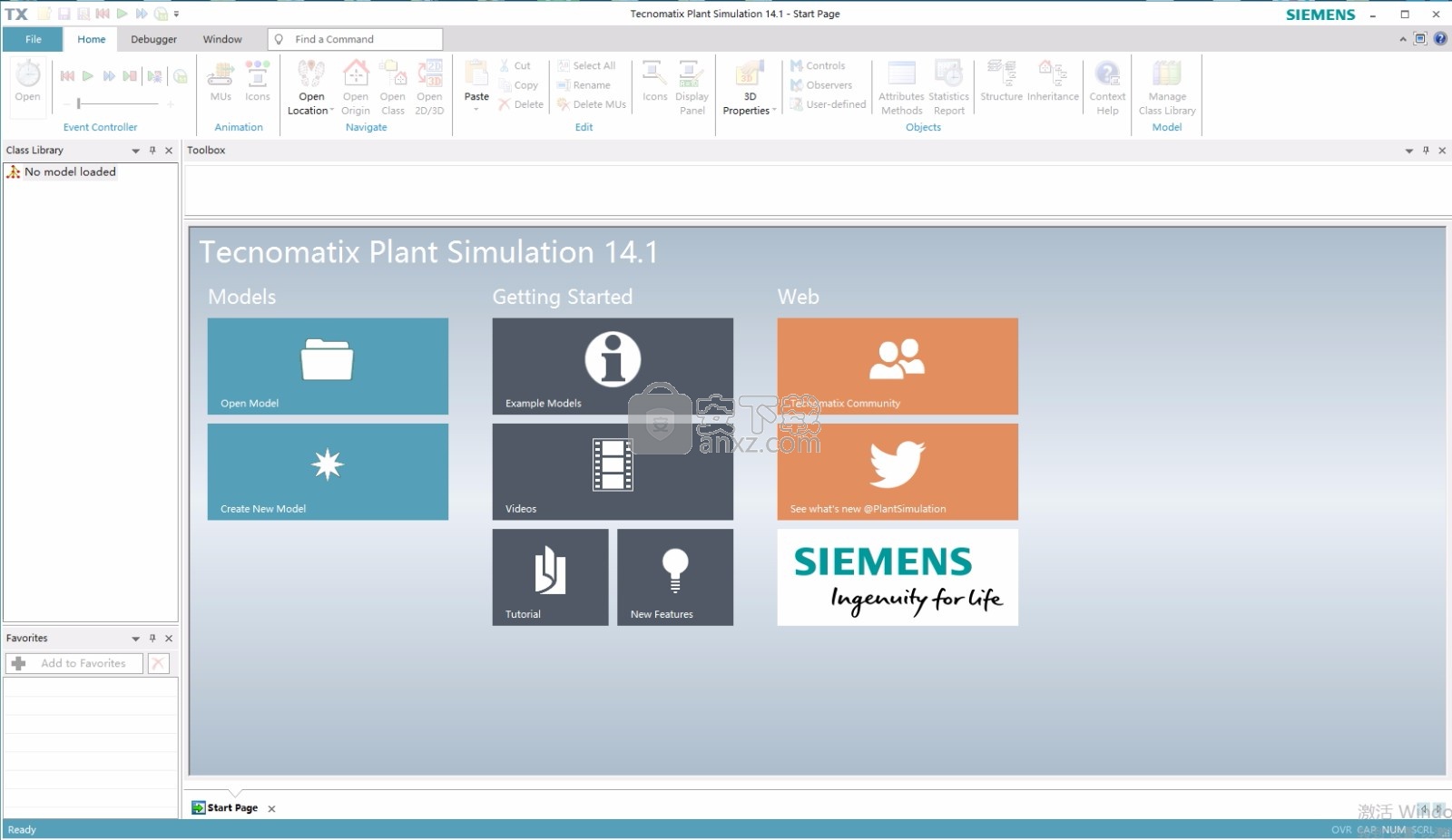Click Observers in the Objects group

(820, 85)
